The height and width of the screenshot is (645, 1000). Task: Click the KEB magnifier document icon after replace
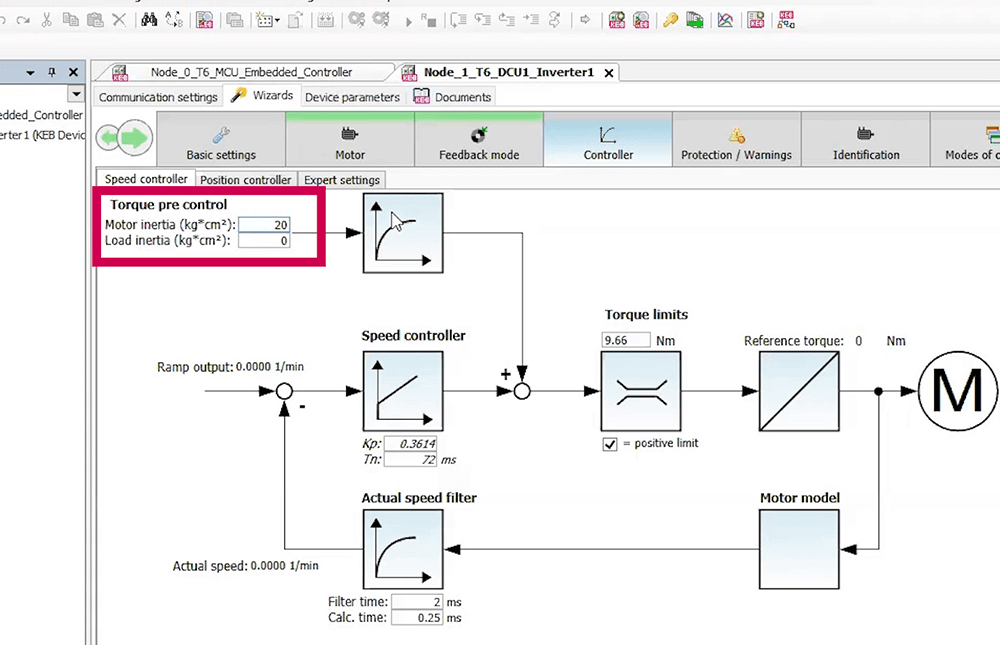pos(204,20)
